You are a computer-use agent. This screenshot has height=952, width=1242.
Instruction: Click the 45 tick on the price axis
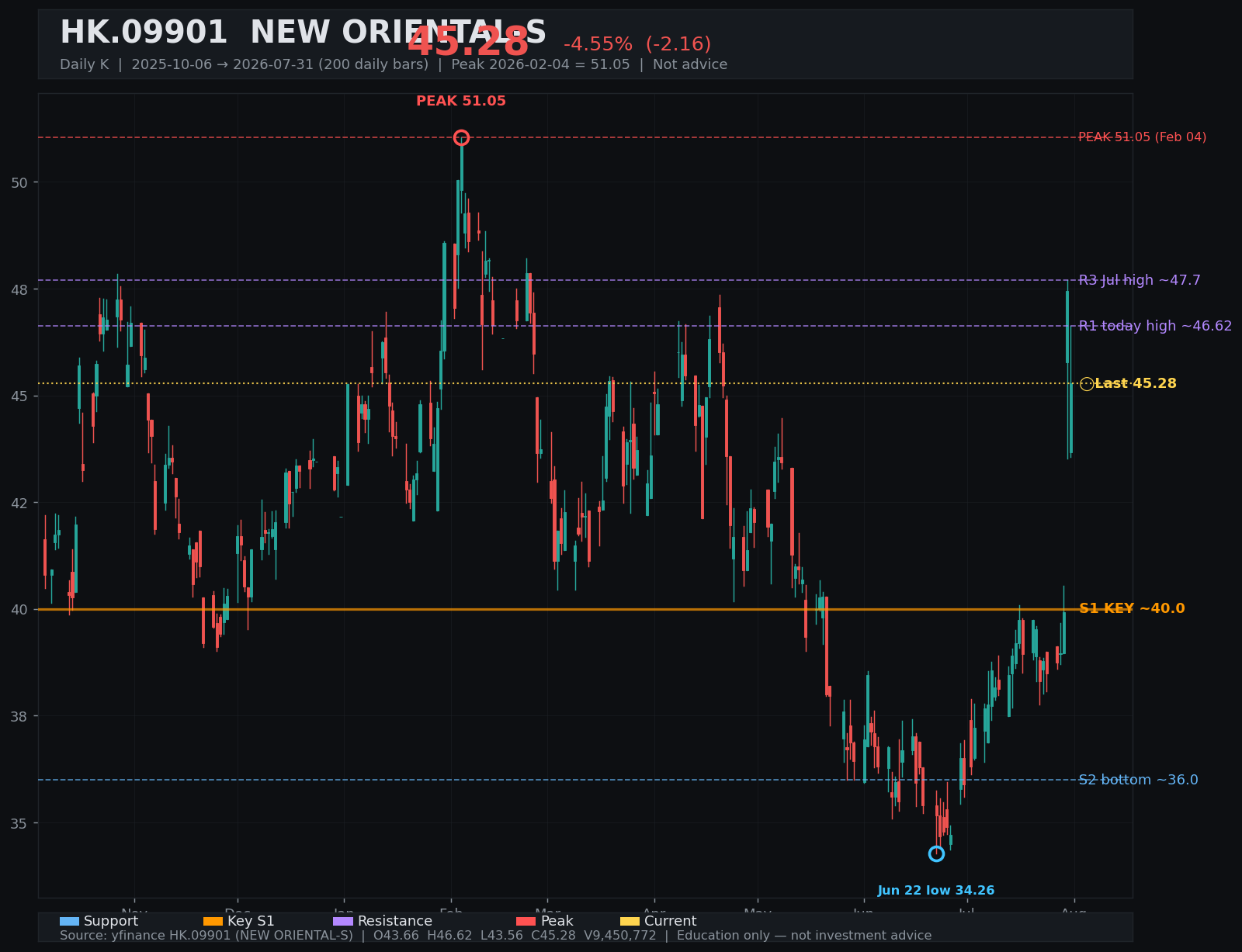click(19, 396)
